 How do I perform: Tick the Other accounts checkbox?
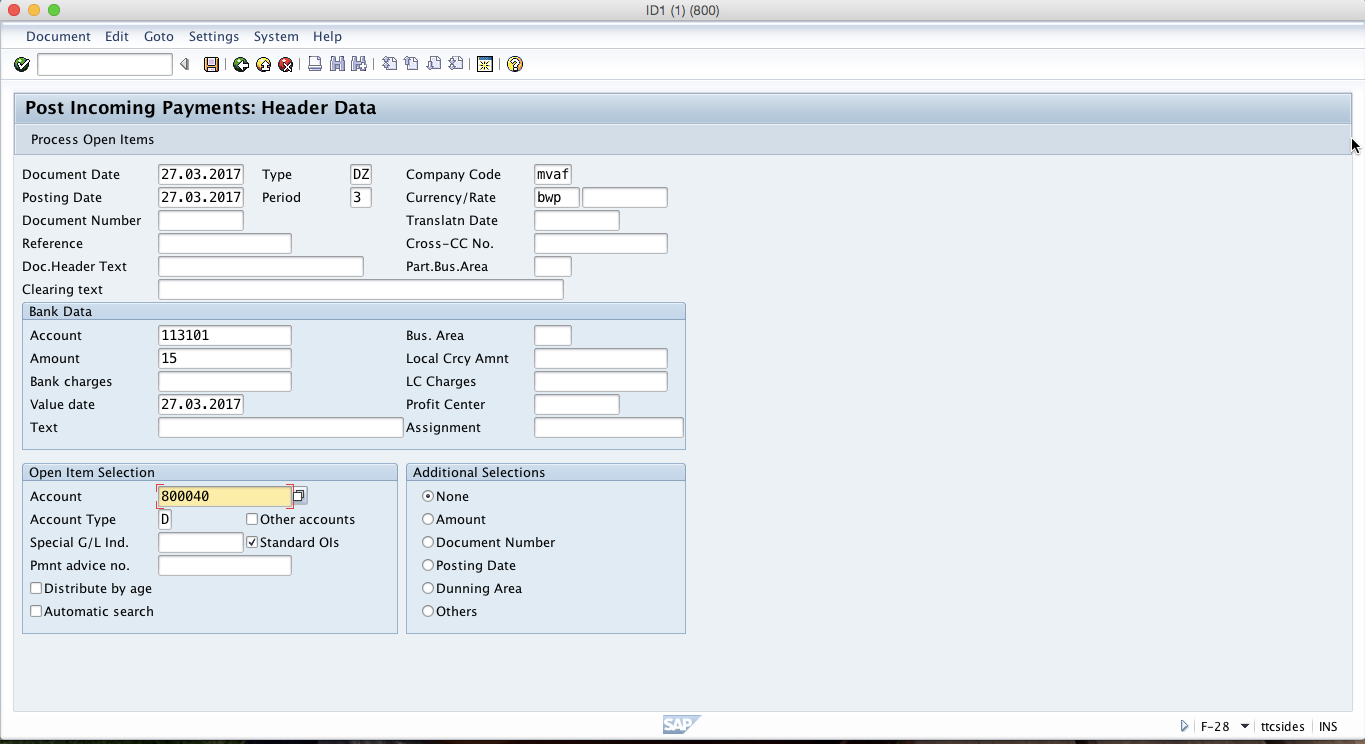[x=252, y=519]
